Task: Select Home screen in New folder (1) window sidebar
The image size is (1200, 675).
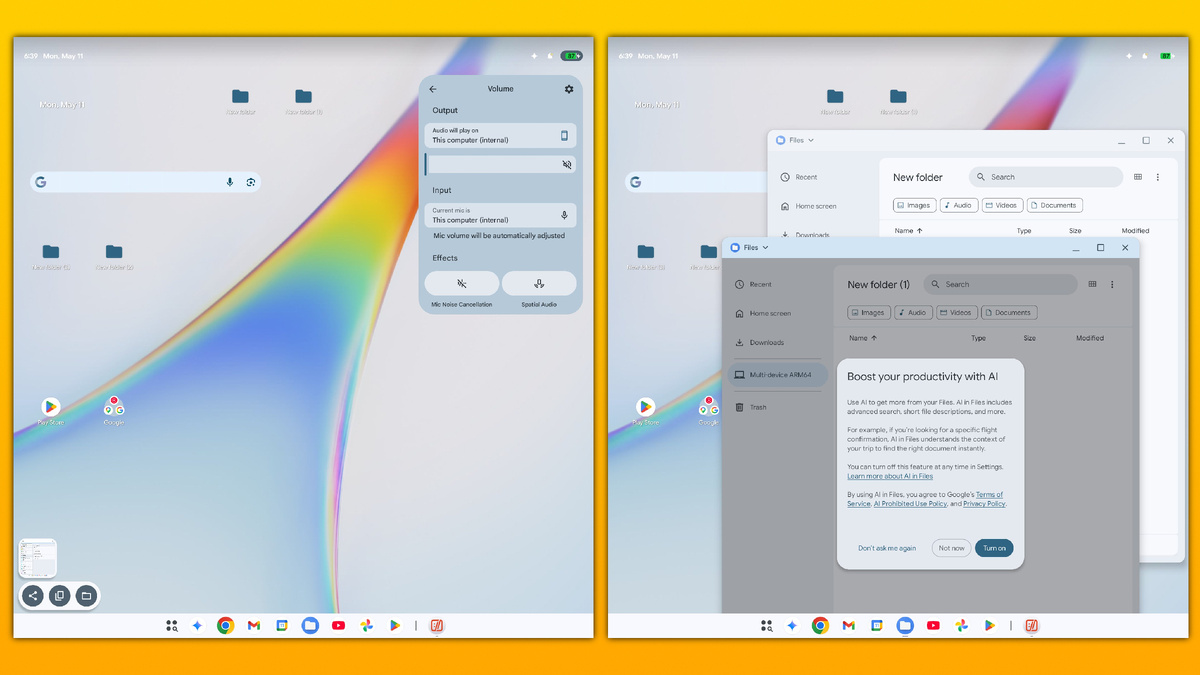Action: [763, 313]
